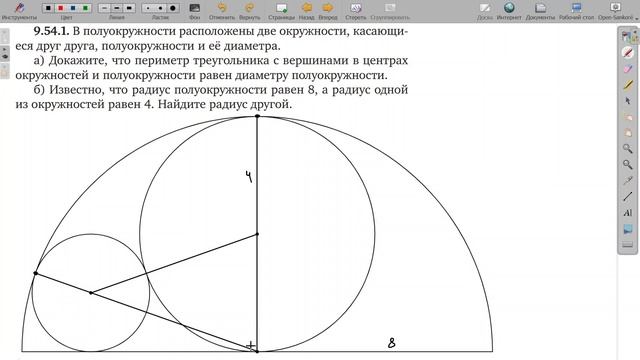Viewport: 640px width, 360px height.
Task: Select the Line drawing tool
Action: (628, 197)
